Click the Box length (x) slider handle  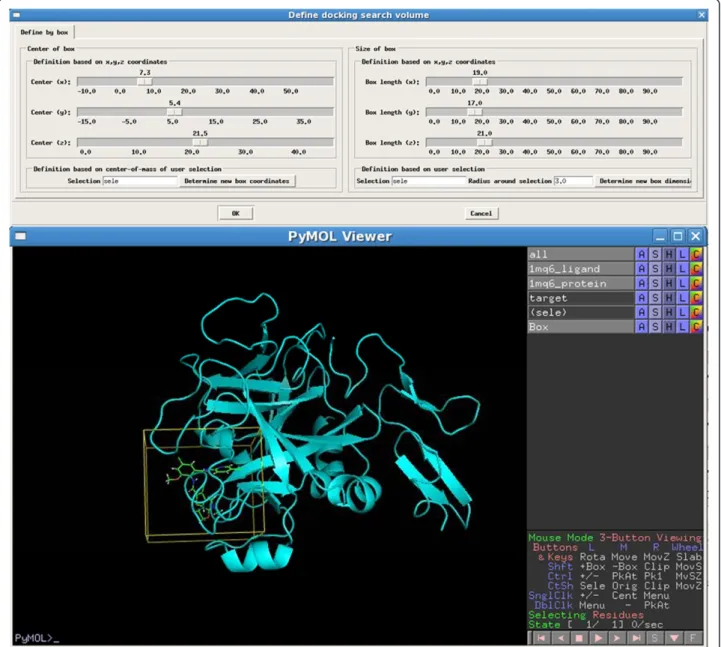480,82
